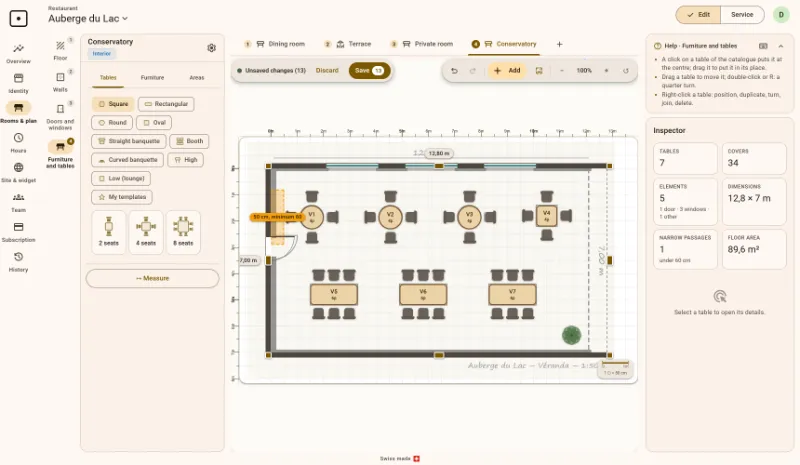This screenshot has height=465, width=800.
Task: Select round table V3 on plan
Action: 469,217
